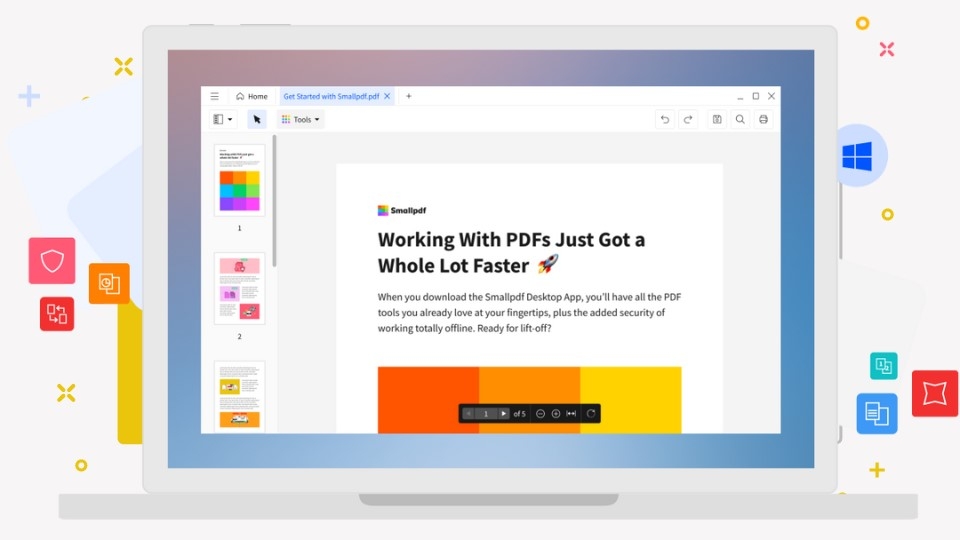Close the Get Started with Smallpdf.pdf tab
The height and width of the screenshot is (540, 960).
pyautogui.click(x=387, y=96)
